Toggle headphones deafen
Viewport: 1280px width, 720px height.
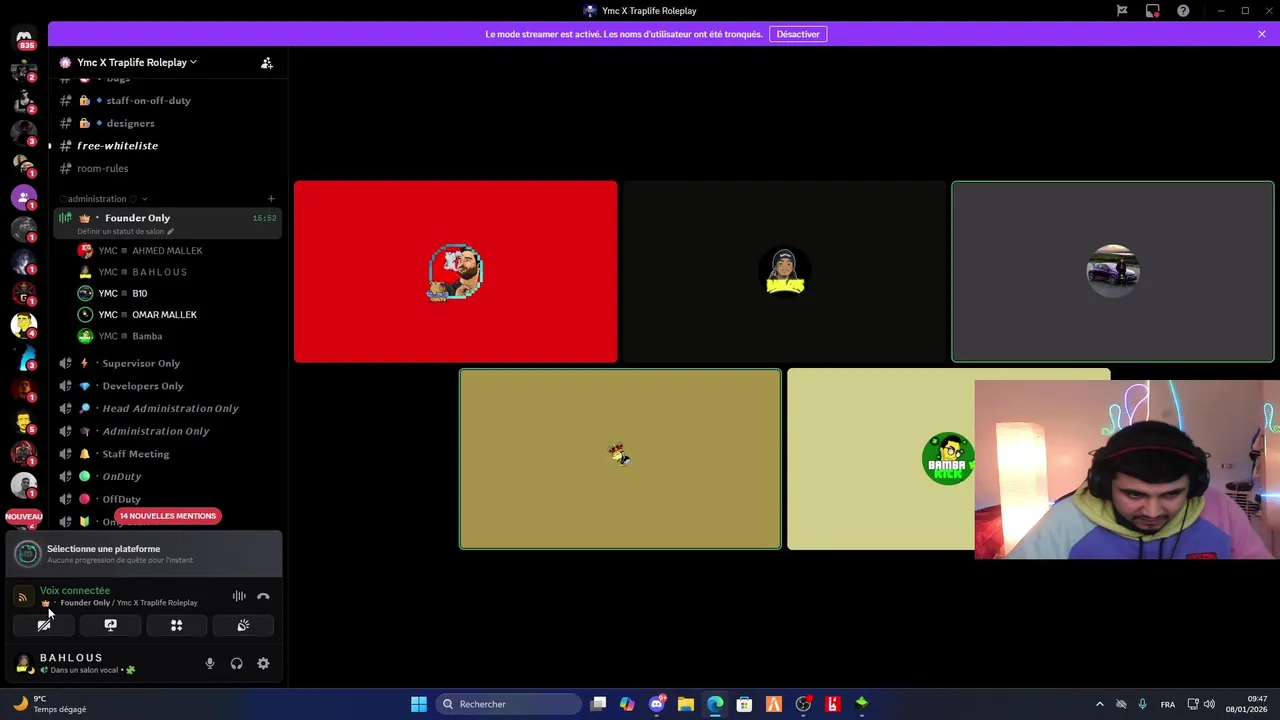237,663
